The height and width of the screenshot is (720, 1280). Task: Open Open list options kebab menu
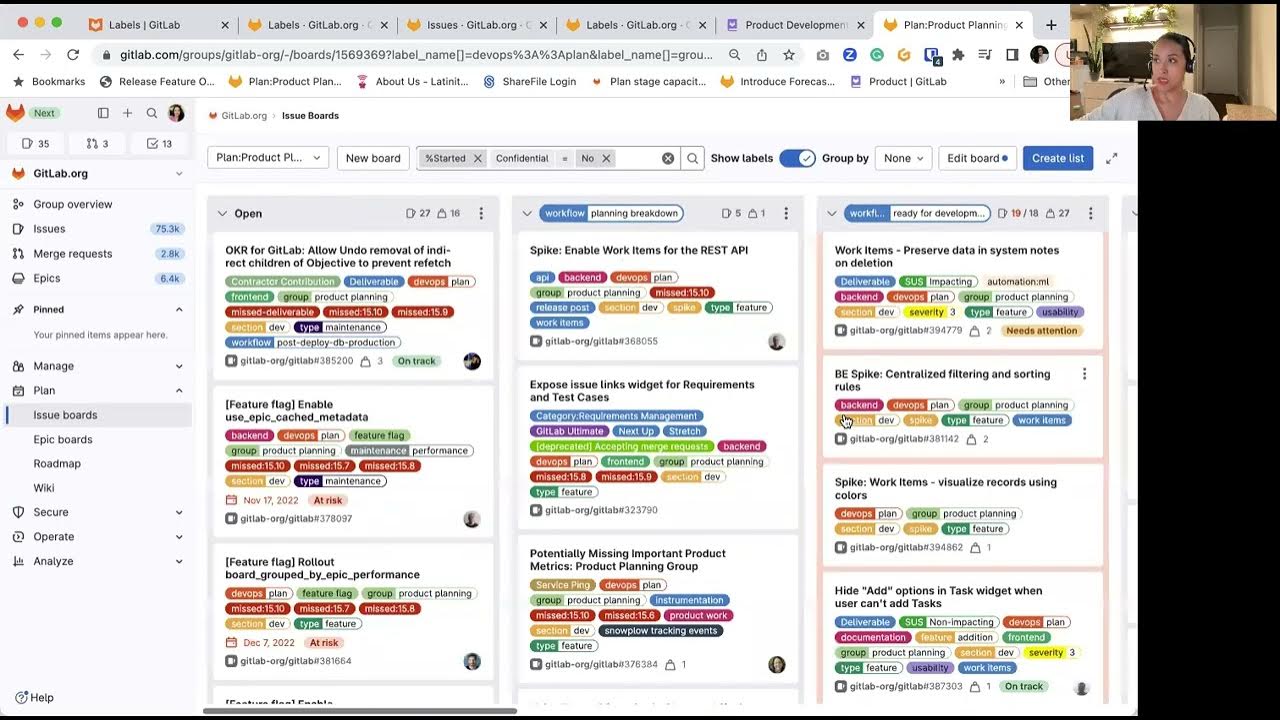tap(481, 213)
